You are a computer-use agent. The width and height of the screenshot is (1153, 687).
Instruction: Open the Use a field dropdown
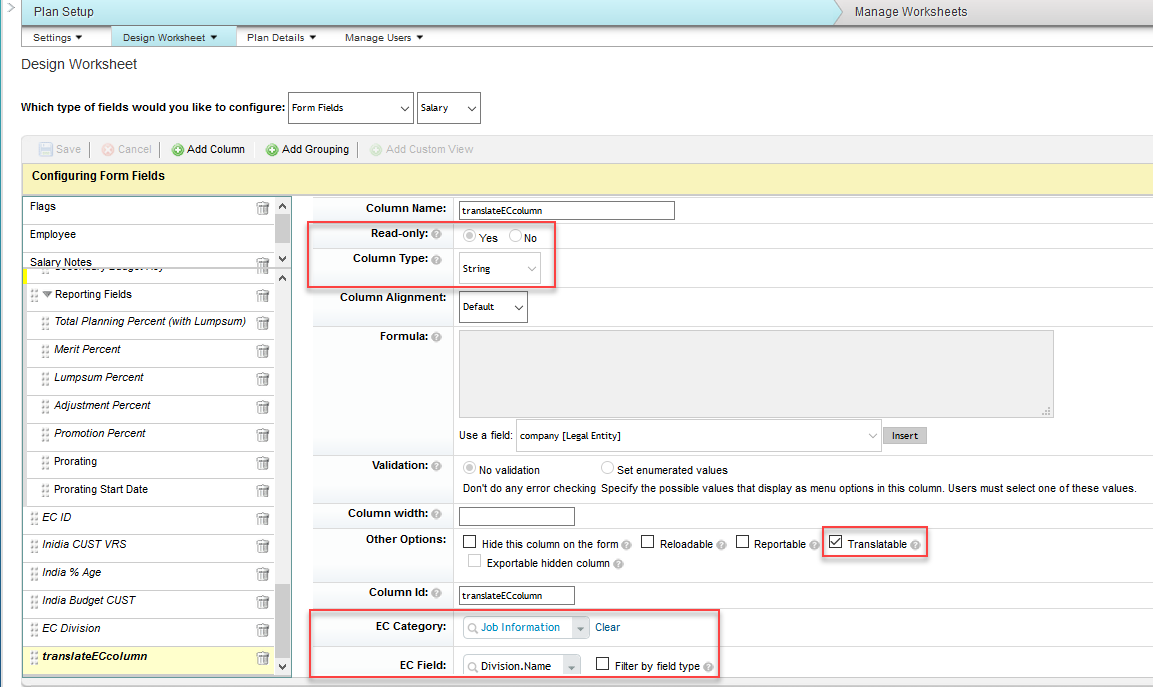[x=699, y=435]
